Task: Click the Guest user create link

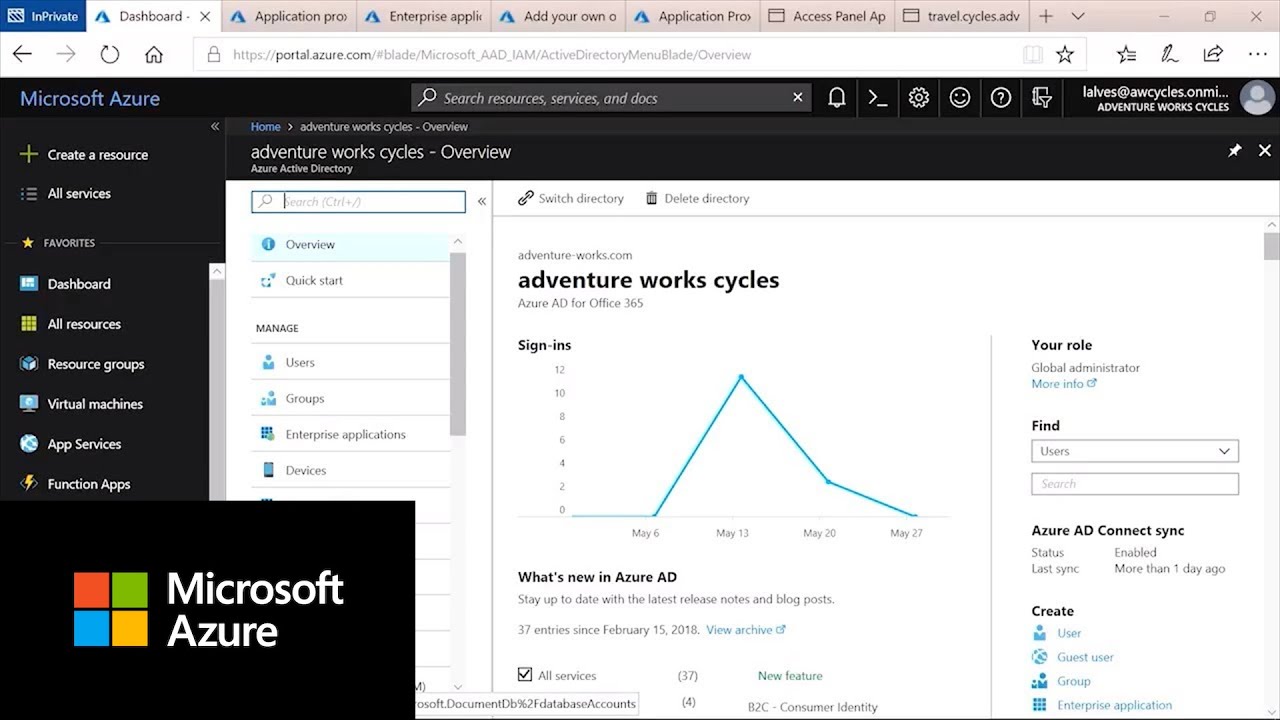Action: 1085,657
